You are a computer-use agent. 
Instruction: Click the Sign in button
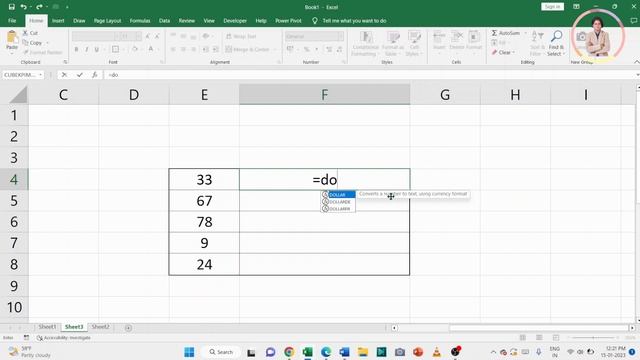pyautogui.click(x=552, y=7)
